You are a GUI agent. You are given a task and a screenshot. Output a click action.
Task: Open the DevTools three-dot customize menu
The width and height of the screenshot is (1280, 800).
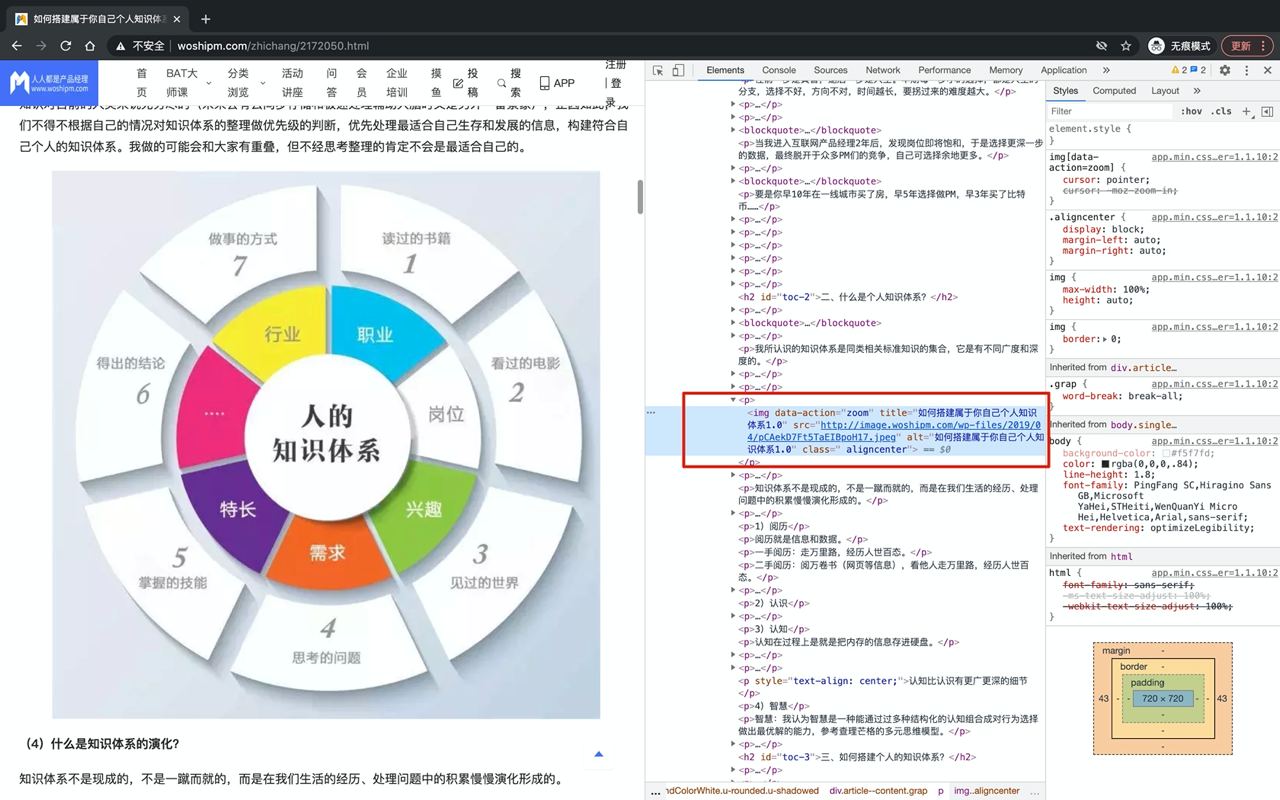pos(1246,70)
